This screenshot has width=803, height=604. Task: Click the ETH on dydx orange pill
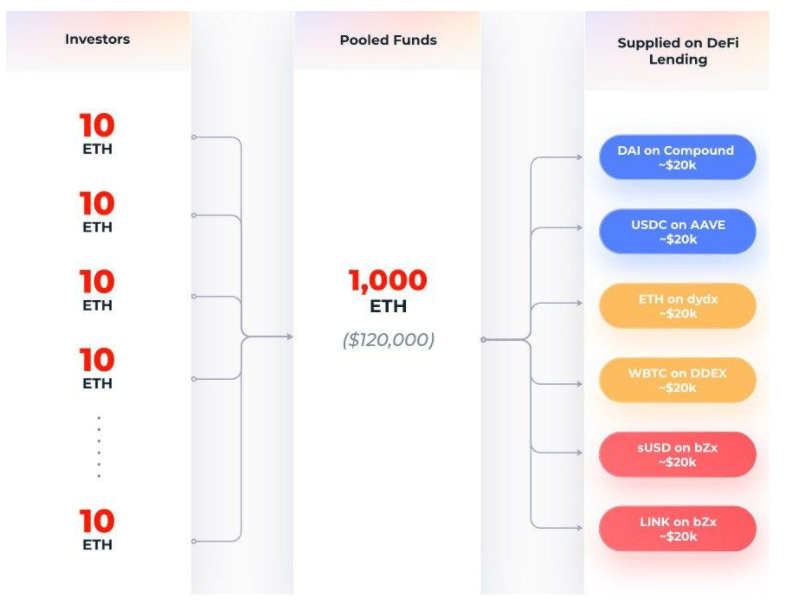[x=677, y=306]
